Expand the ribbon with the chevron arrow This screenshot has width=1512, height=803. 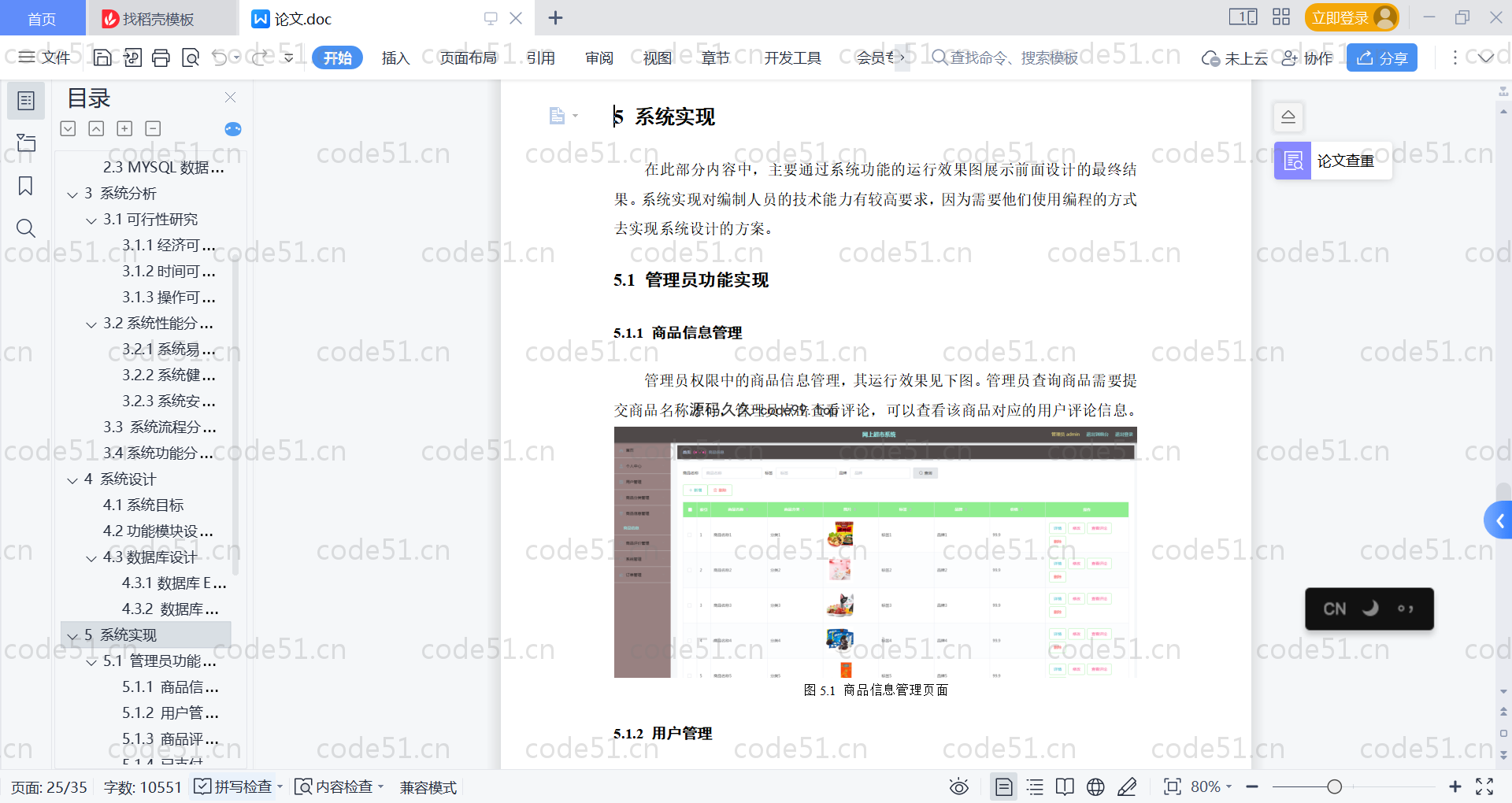click(1486, 57)
